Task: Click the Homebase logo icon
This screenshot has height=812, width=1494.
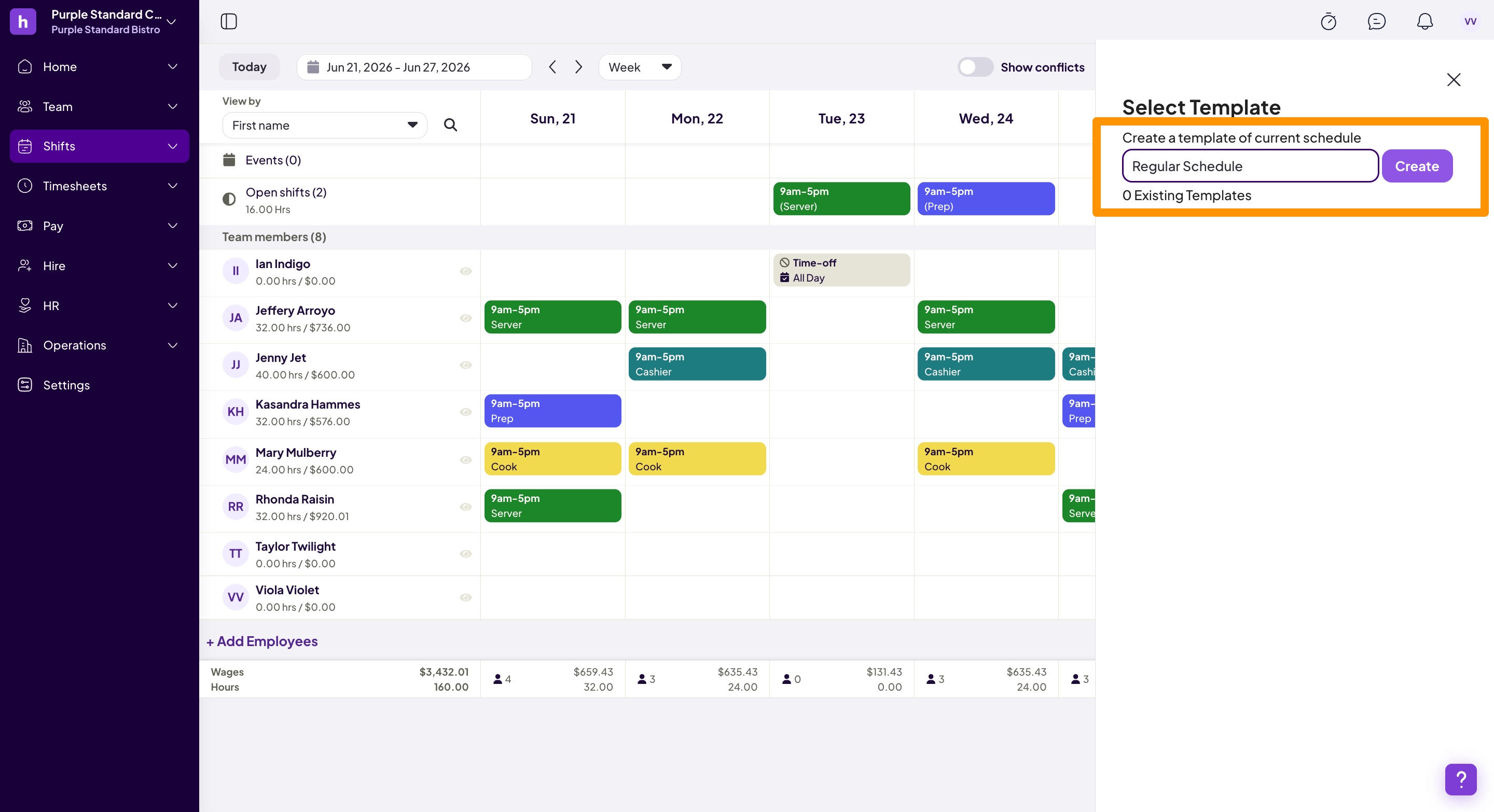Action: pyautogui.click(x=23, y=21)
